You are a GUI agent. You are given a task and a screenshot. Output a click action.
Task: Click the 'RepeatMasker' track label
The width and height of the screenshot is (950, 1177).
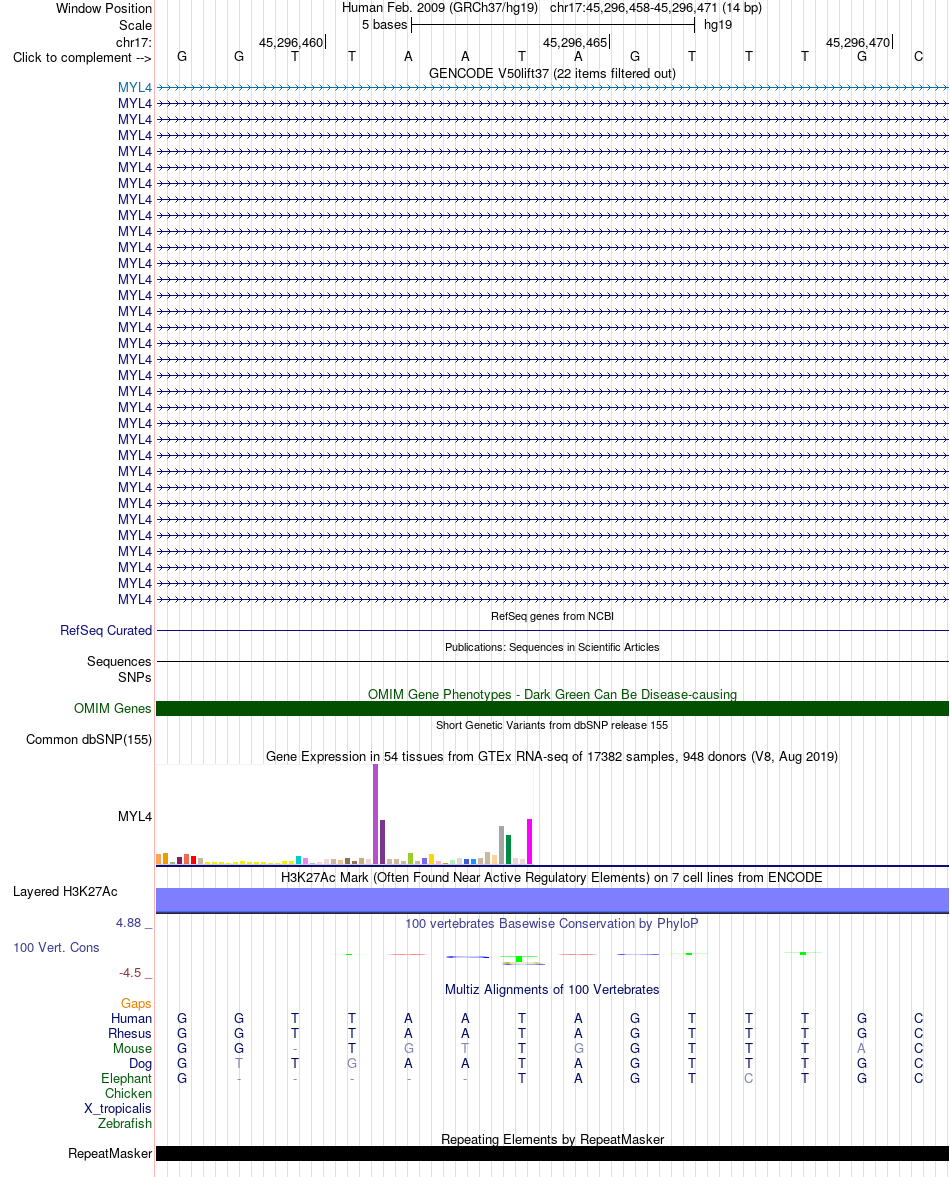[110, 1154]
